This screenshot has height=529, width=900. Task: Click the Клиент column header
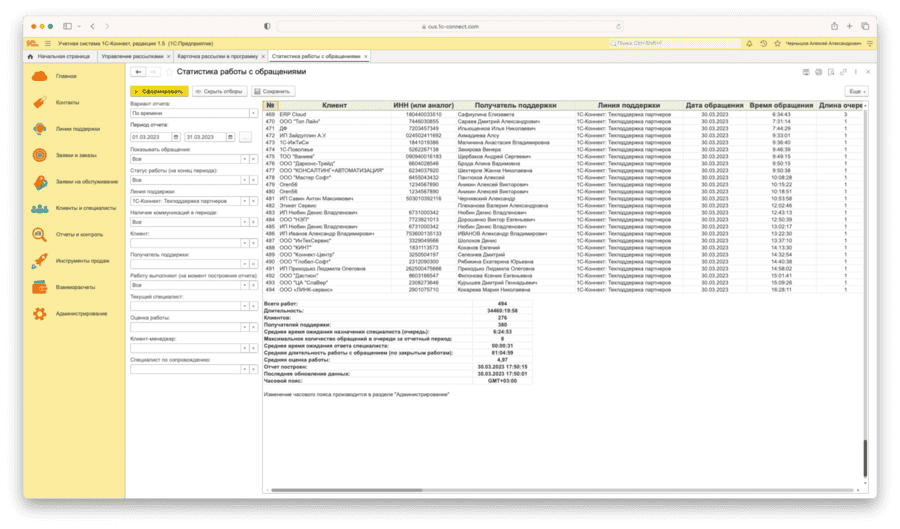(334, 106)
